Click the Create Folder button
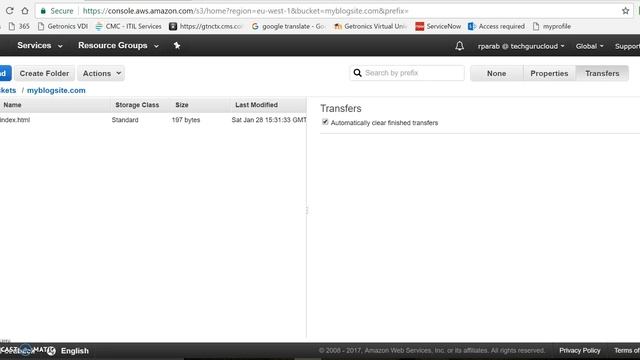The width and height of the screenshot is (640, 360). click(44, 73)
